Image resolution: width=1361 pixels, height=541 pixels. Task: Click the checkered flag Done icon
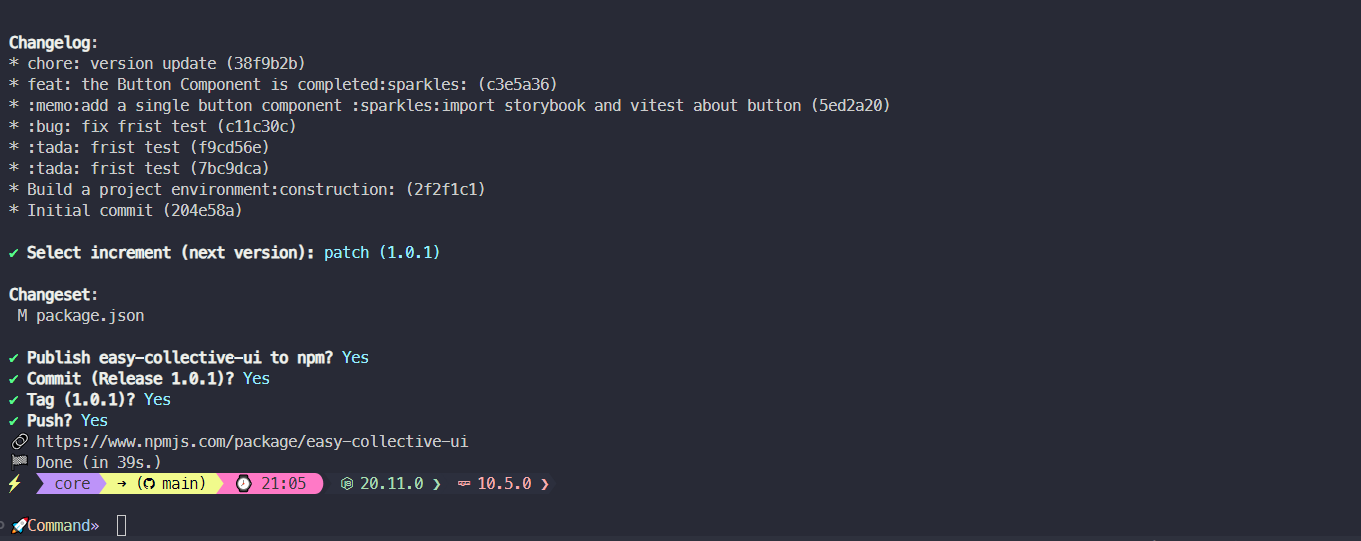coord(19,462)
